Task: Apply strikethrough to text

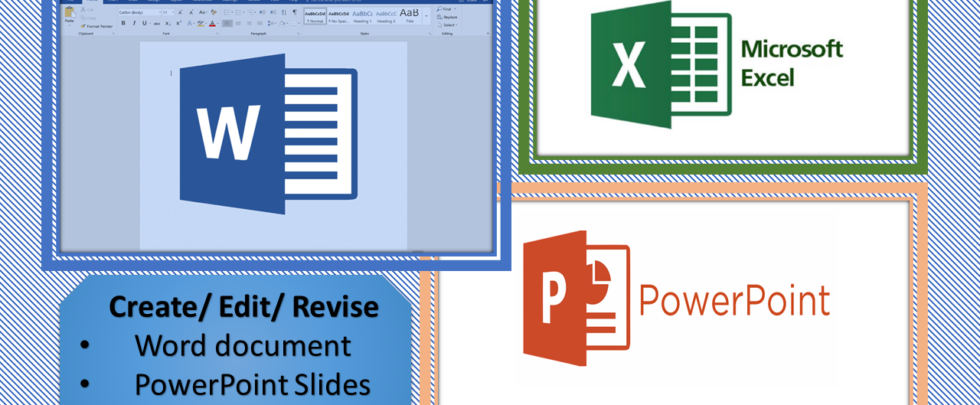Action: point(157,23)
